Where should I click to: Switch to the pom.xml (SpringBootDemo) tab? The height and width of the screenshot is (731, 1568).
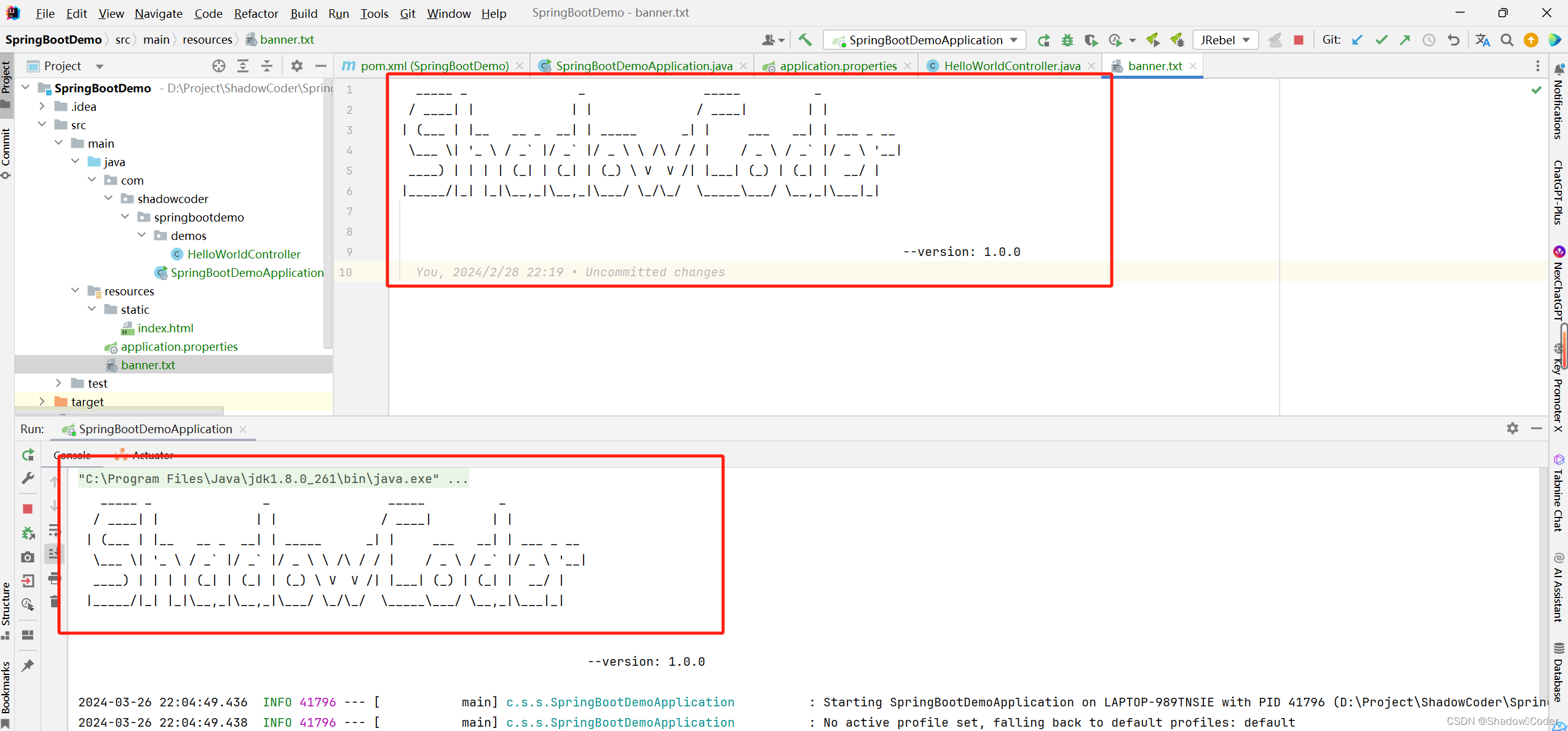tap(434, 66)
